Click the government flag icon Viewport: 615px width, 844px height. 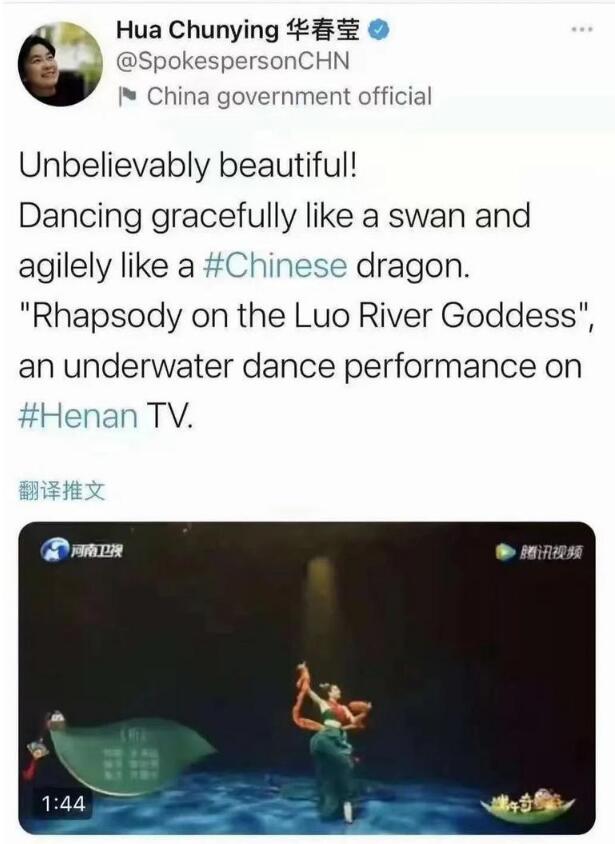click(x=127, y=96)
